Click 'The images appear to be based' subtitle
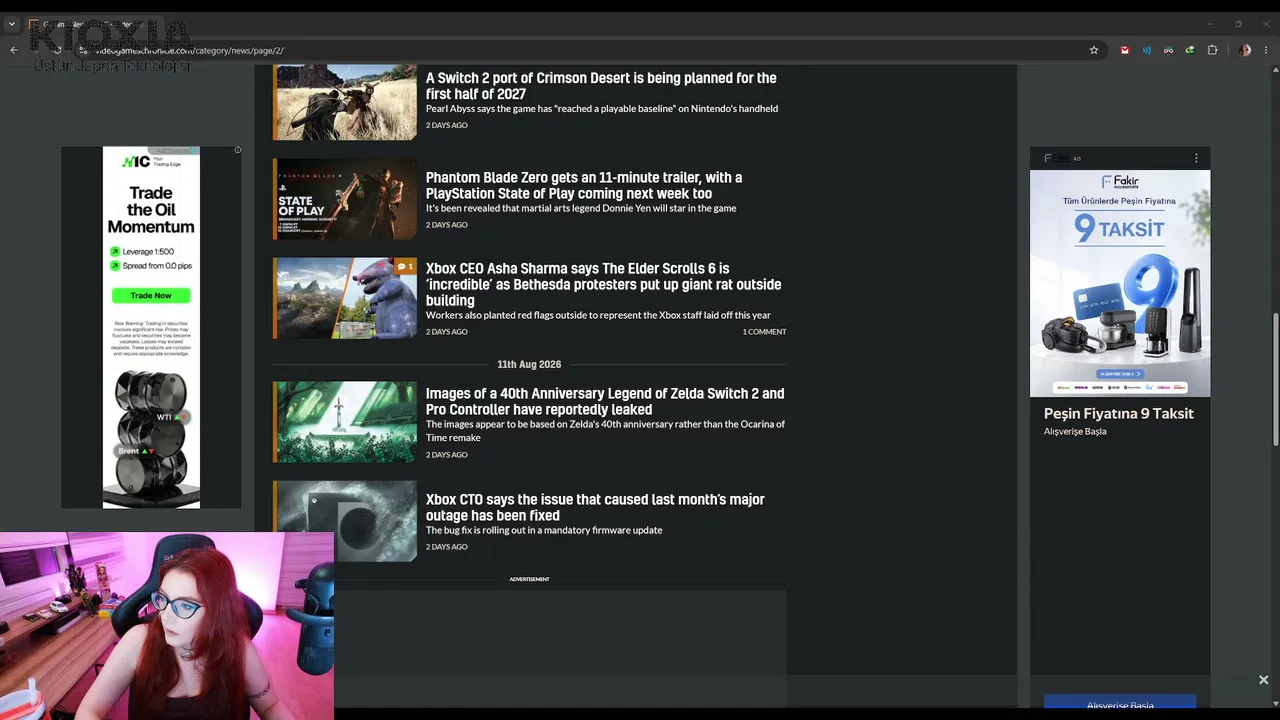The image size is (1280, 720). coord(605,431)
